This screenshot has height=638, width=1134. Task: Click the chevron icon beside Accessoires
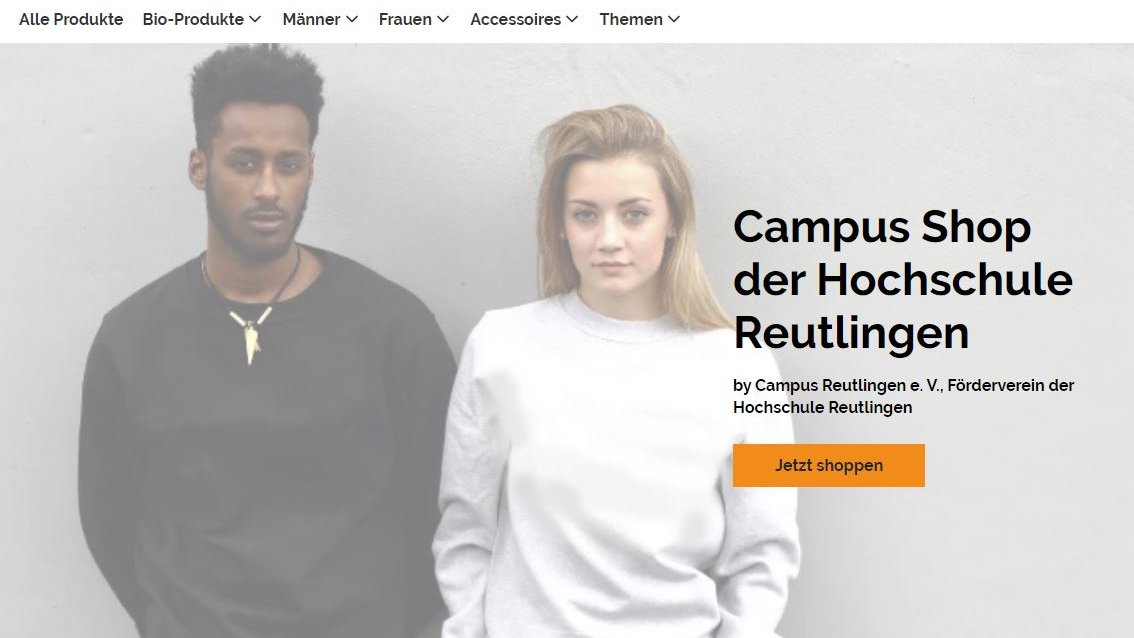click(x=572, y=20)
